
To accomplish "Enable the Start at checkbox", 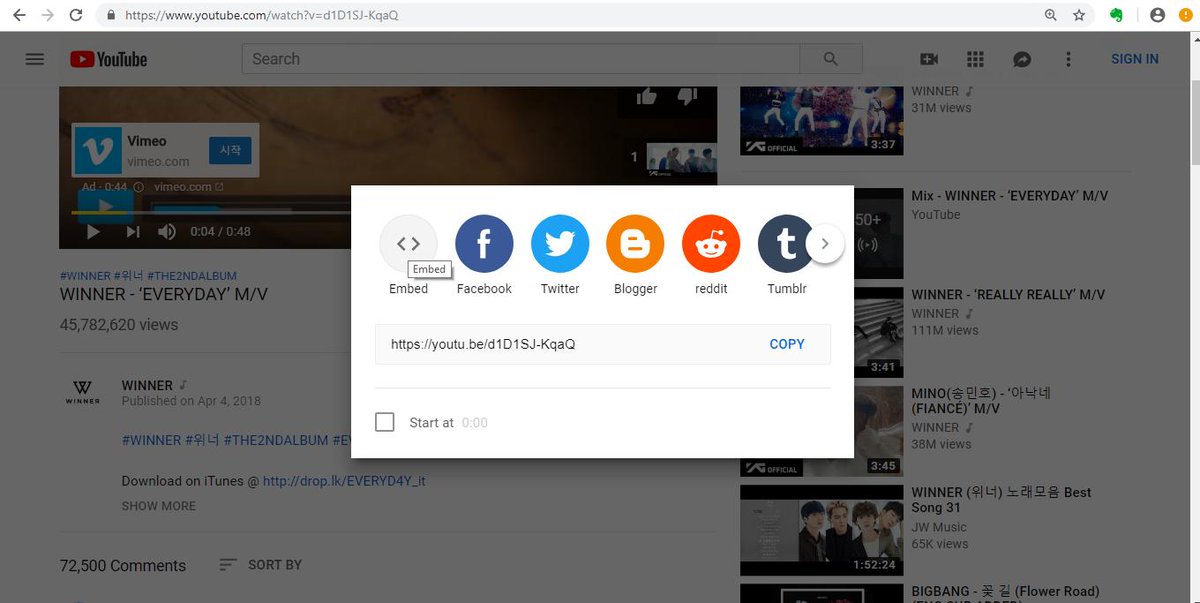I will (x=385, y=422).
